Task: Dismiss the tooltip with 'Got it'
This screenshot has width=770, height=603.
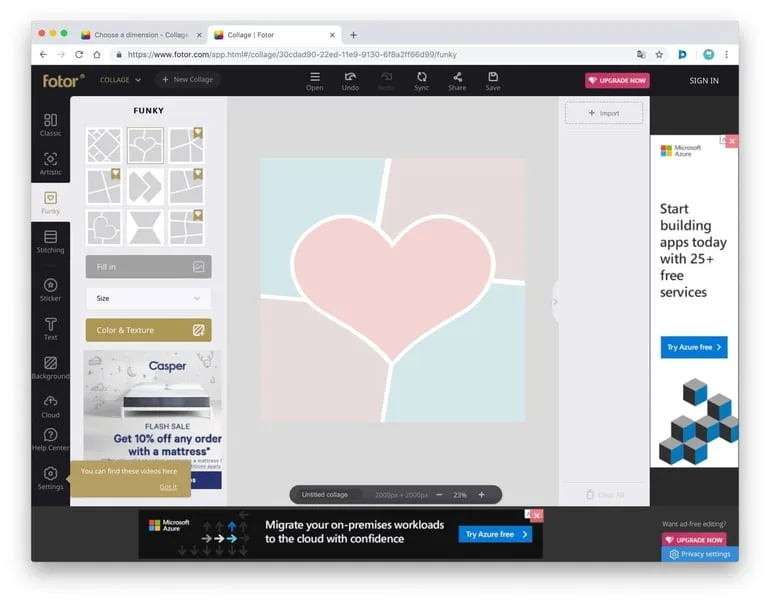Action: coord(168,487)
